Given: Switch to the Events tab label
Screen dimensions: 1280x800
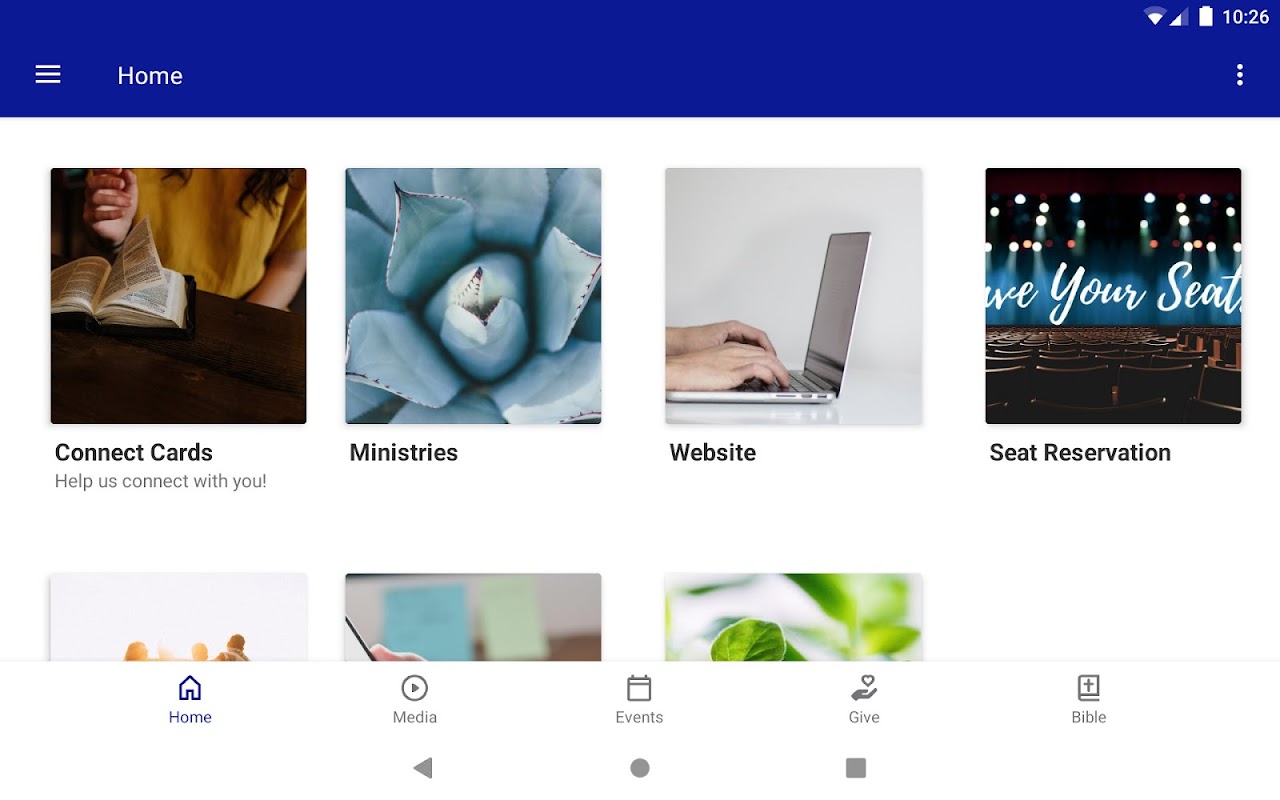Looking at the screenshot, I should (639, 717).
